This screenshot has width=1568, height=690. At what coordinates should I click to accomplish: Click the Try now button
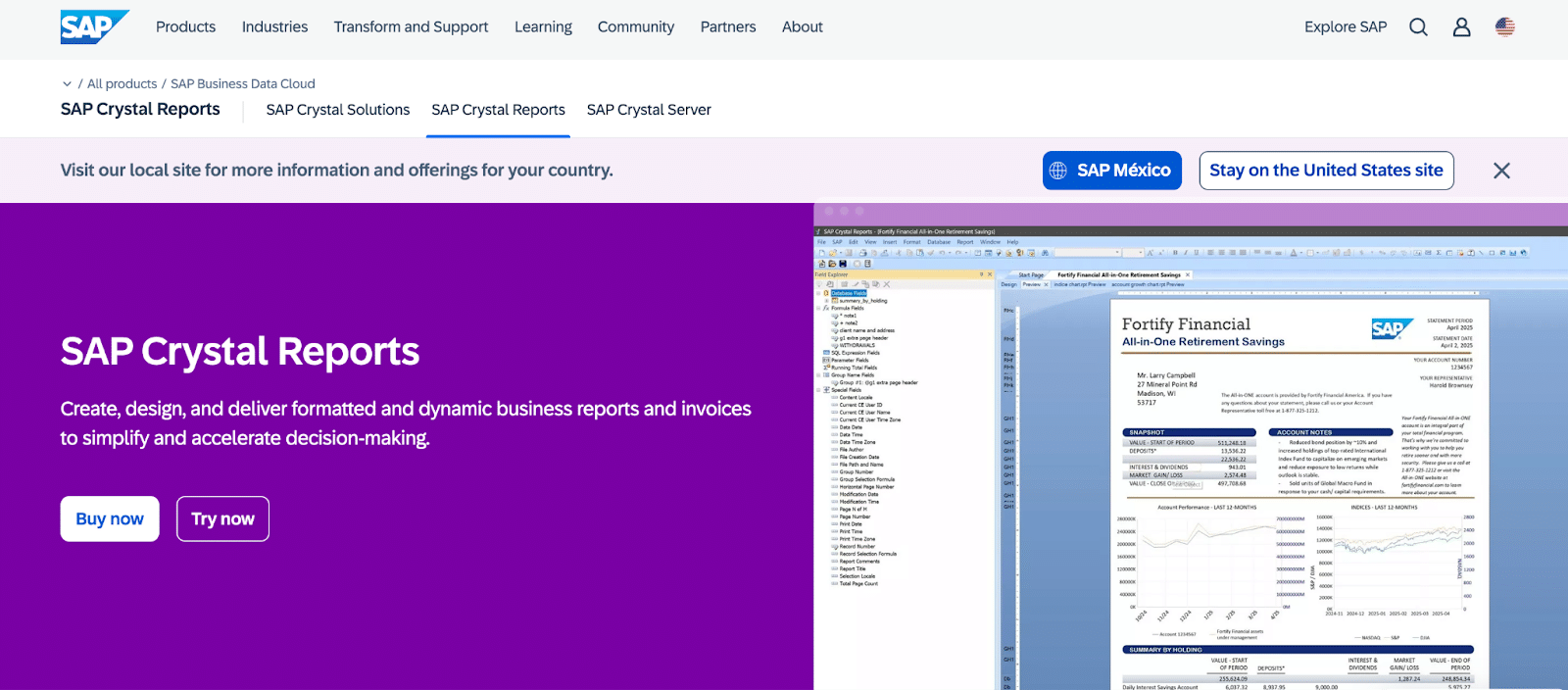point(222,518)
